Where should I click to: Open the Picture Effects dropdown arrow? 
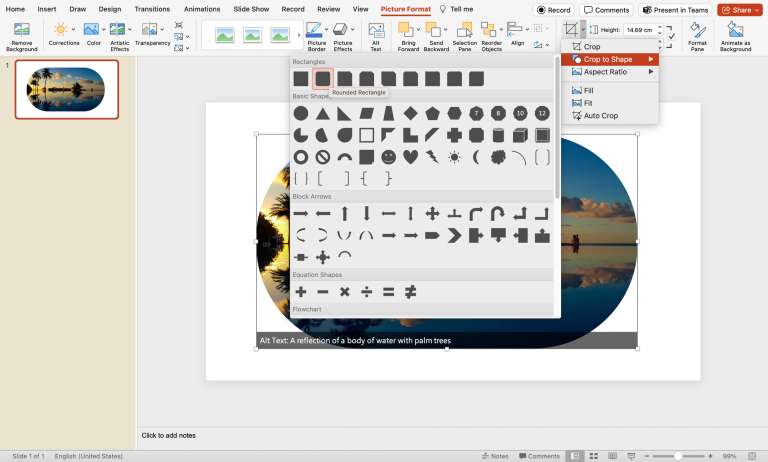pyautogui.click(x=352, y=29)
